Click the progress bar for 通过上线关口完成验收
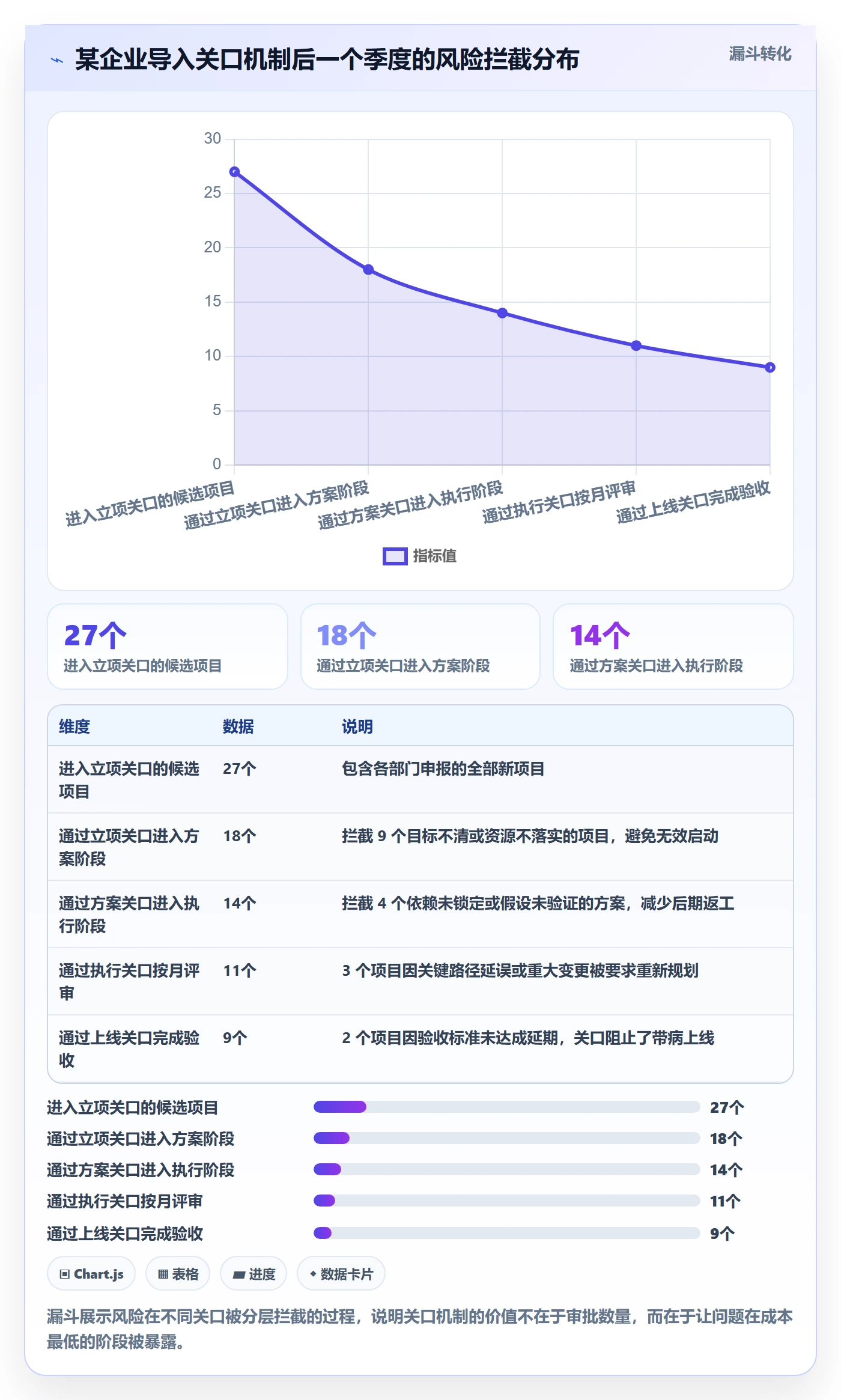Image resolution: width=841 pixels, height=1400 pixels. click(506, 1233)
